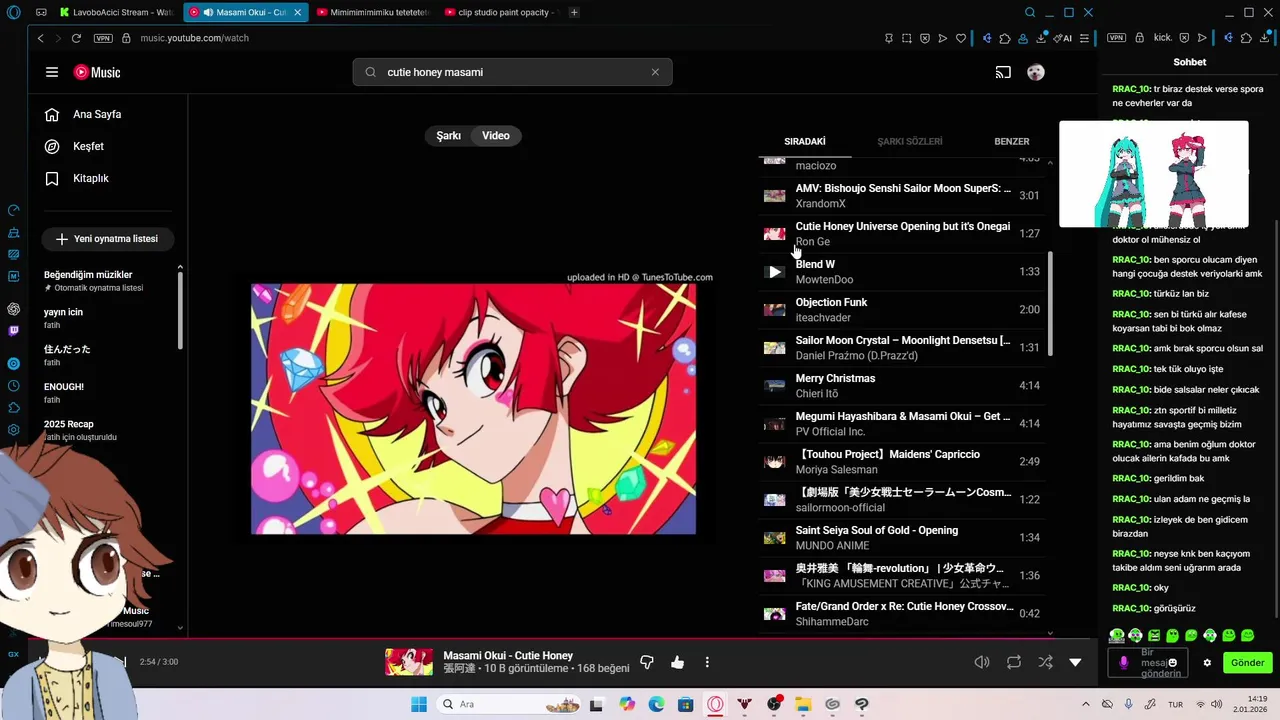Reload the page in Opera toolbar

click(76, 38)
